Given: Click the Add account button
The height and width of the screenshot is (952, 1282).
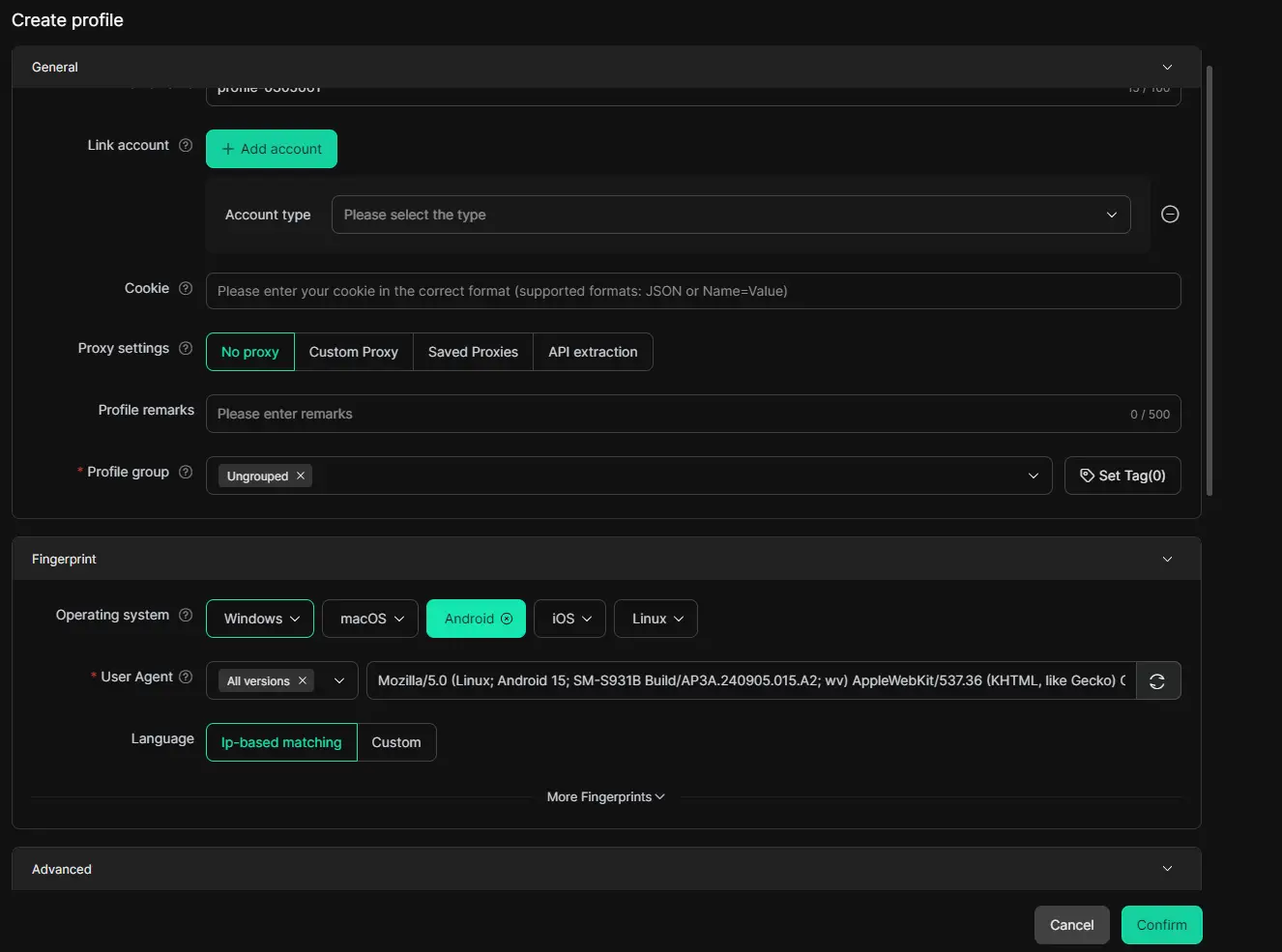Looking at the screenshot, I should 272,149.
